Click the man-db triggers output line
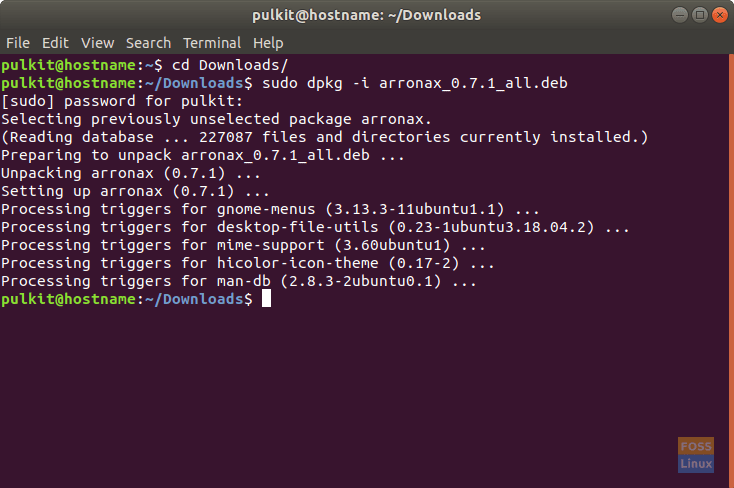The height and width of the screenshot is (488, 734). 239,281
